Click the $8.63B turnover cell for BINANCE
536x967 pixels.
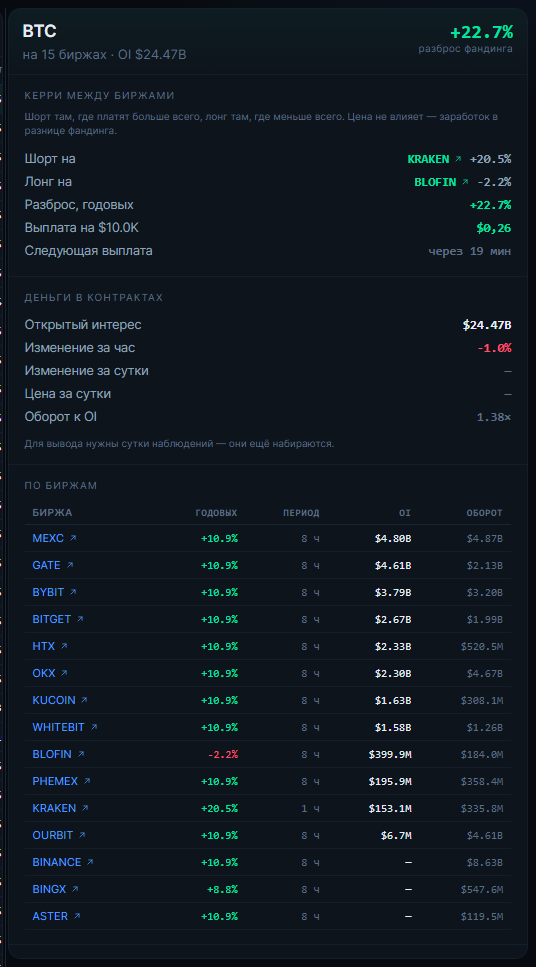pyautogui.click(x=485, y=862)
